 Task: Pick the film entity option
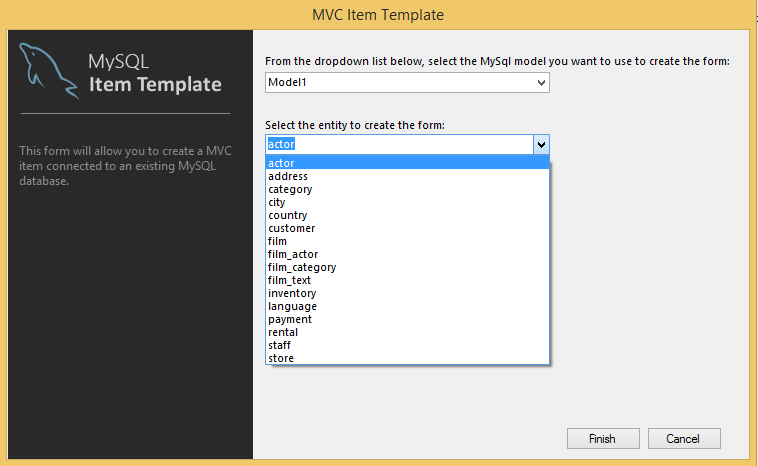coord(407,241)
